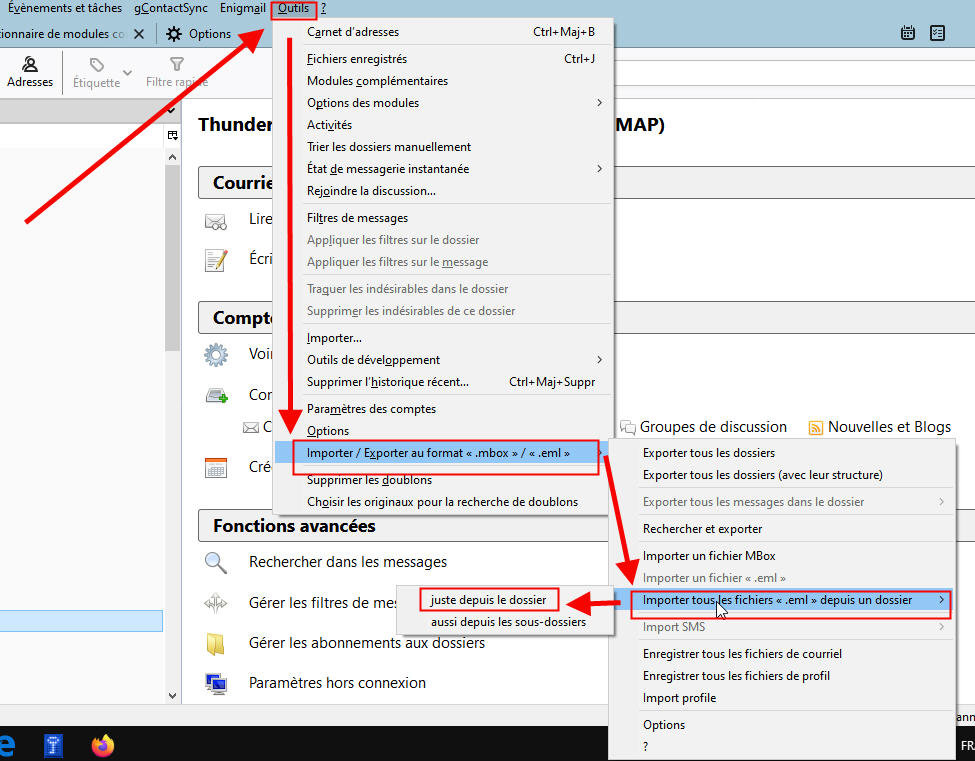Image resolution: width=975 pixels, height=761 pixels.
Task: Choose Enregistrer tous les fichiers de courriel
Action: [782, 654]
